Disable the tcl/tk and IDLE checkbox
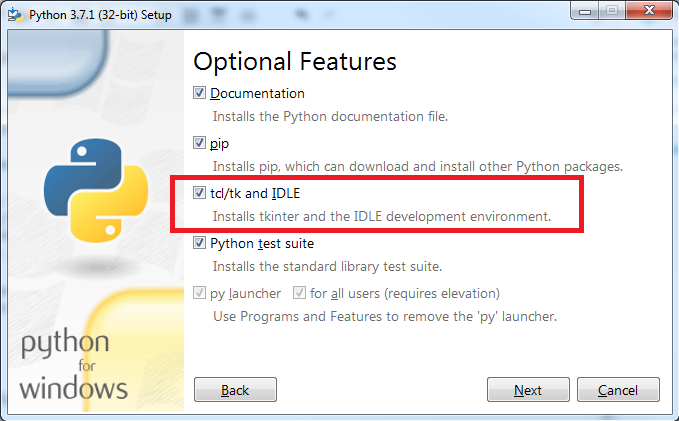The image size is (679, 421). click(200, 193)
